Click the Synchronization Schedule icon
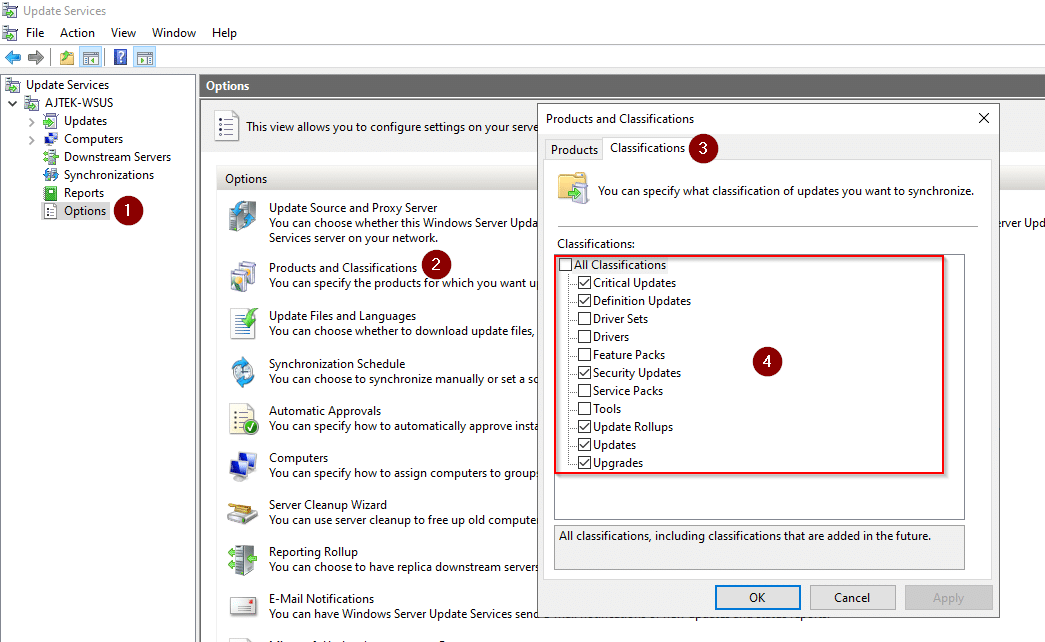Screen dimensions: 1045x642 point(243,371)
